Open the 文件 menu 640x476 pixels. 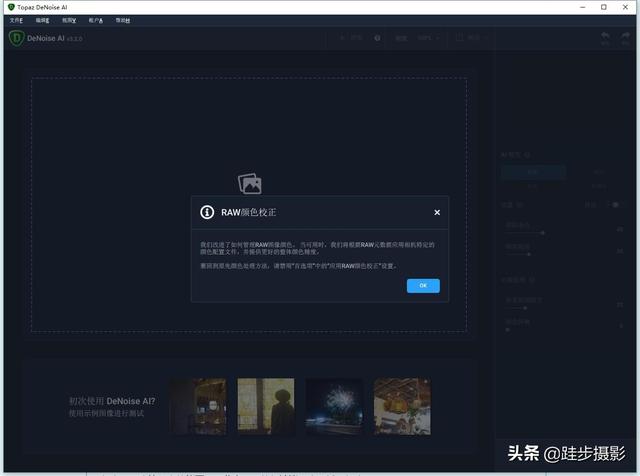point(15,20)
